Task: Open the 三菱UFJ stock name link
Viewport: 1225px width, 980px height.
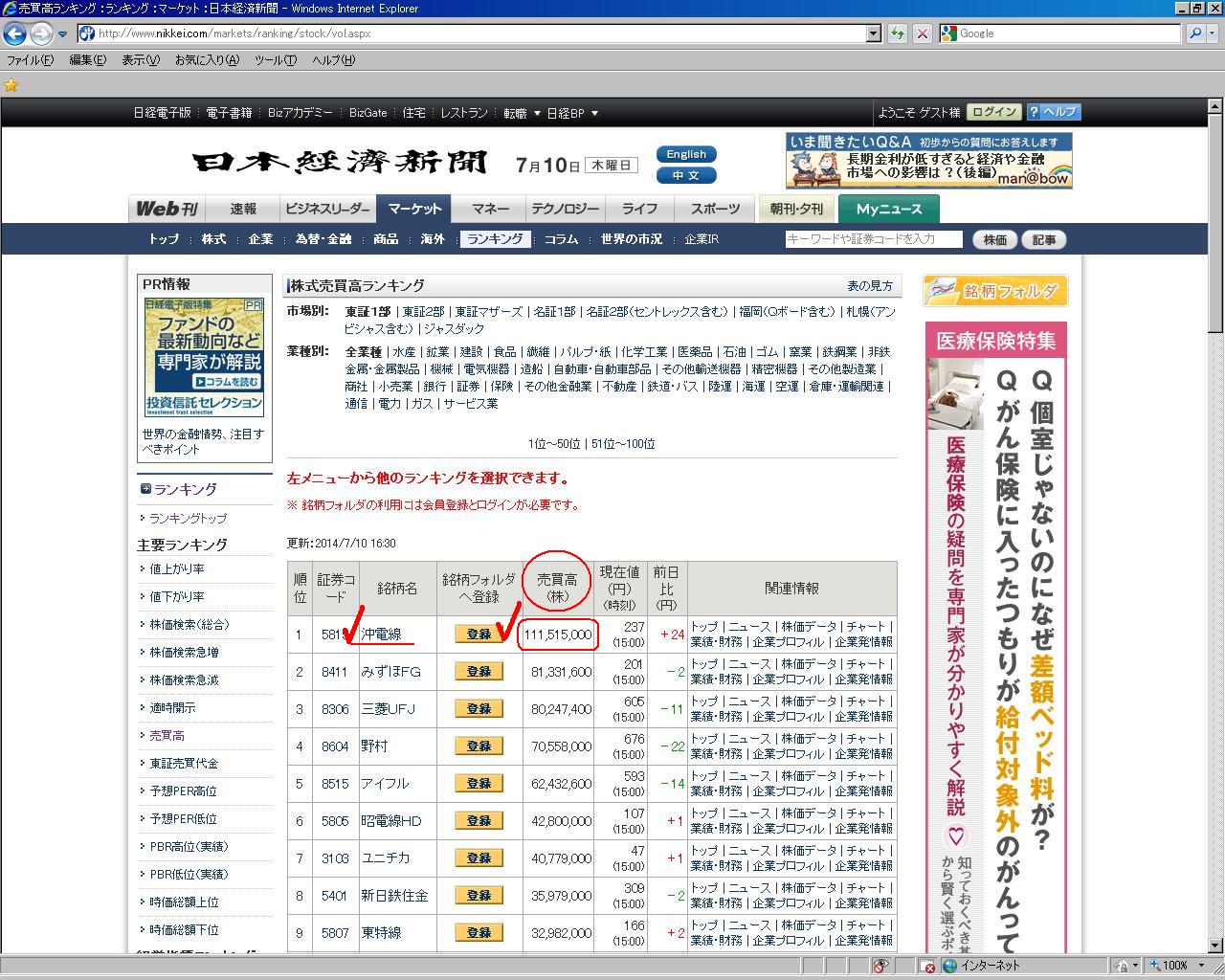Action: (x=388, y=709)
